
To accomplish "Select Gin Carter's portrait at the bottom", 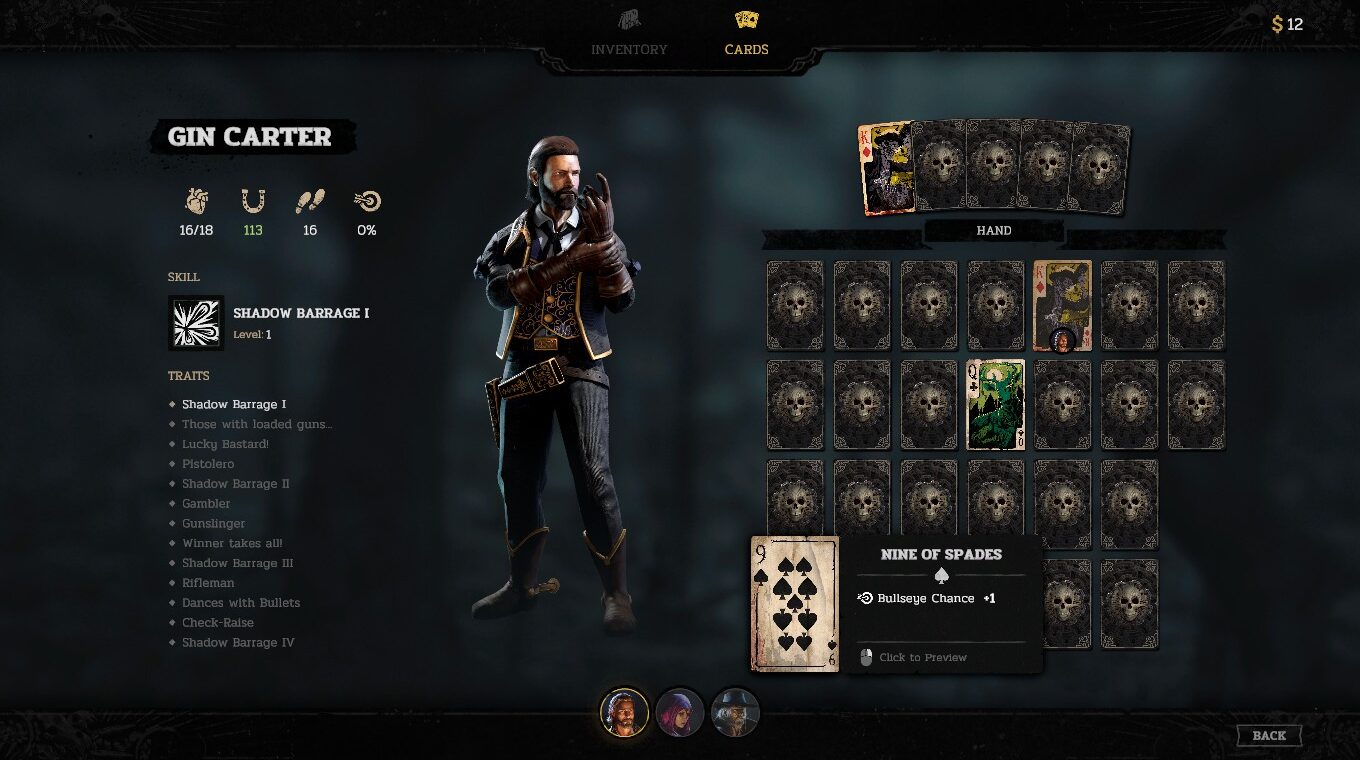I will [x=623, y=713].
